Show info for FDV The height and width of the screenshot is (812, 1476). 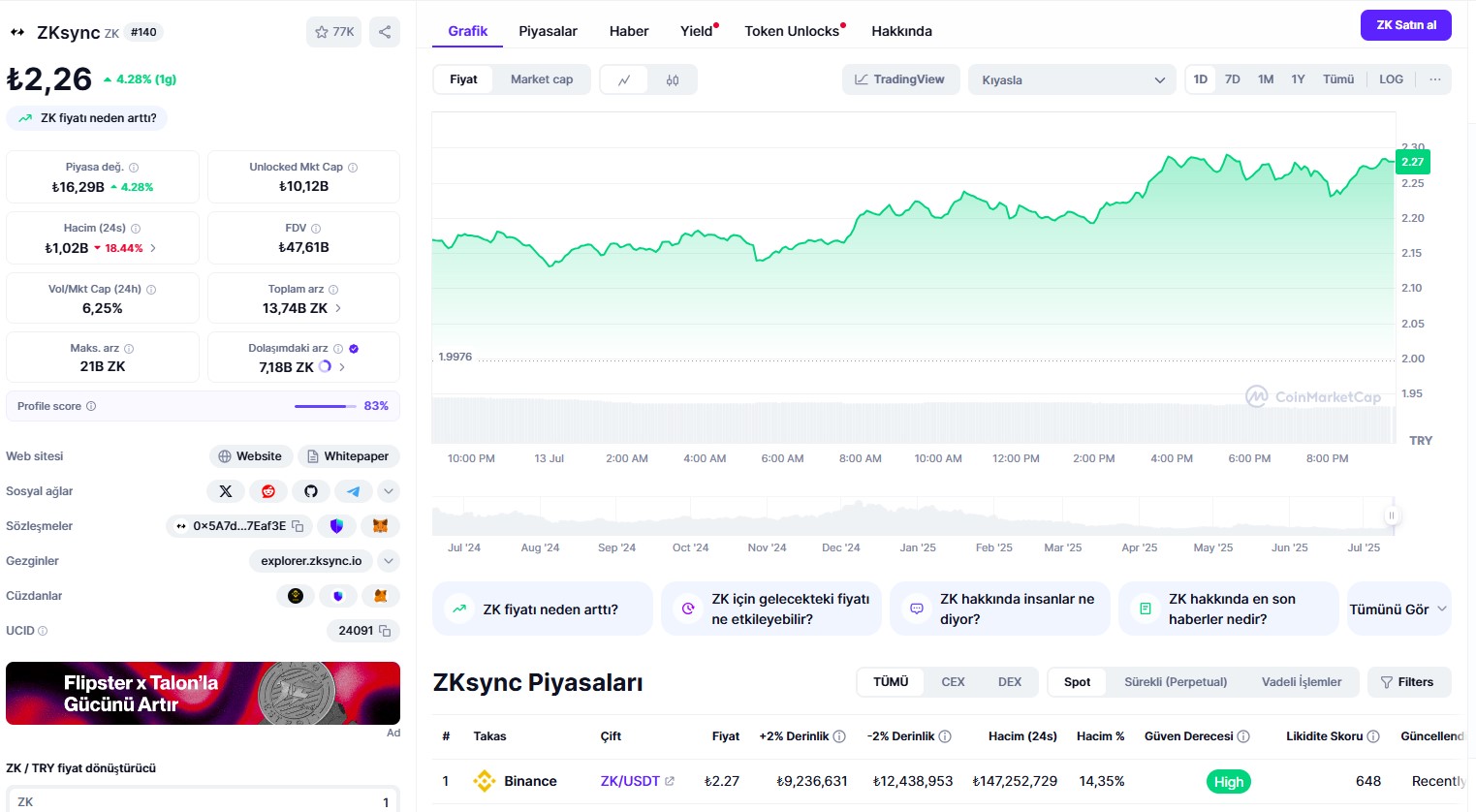pyautogui.click(x=316, y=229)
